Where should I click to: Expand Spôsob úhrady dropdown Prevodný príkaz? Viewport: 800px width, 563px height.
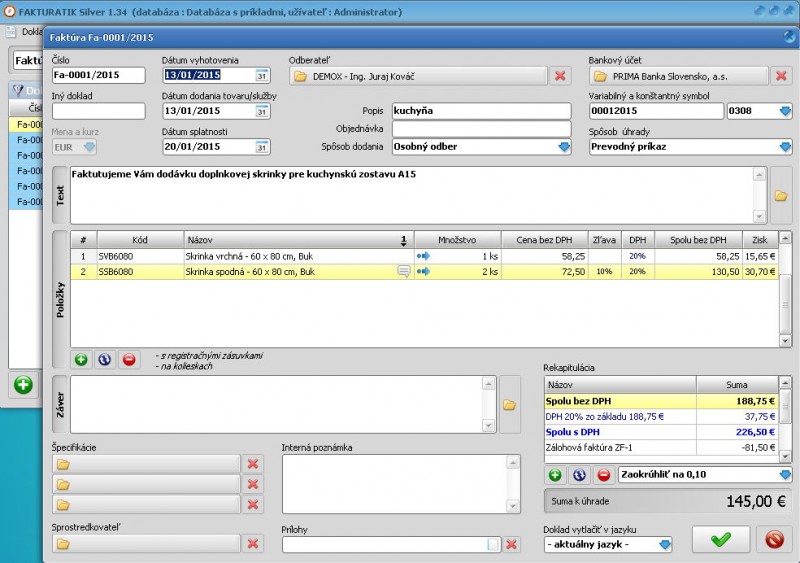785,147
